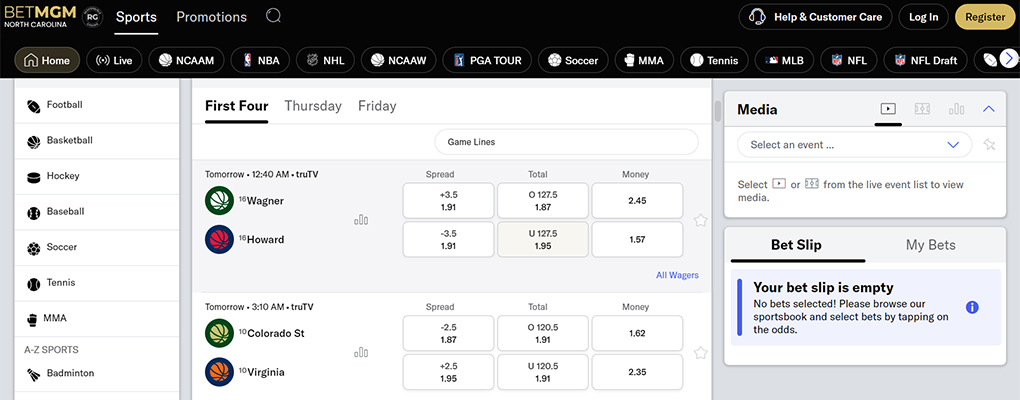
Task: Click Colorado St team logo
Action: (219, 333)
